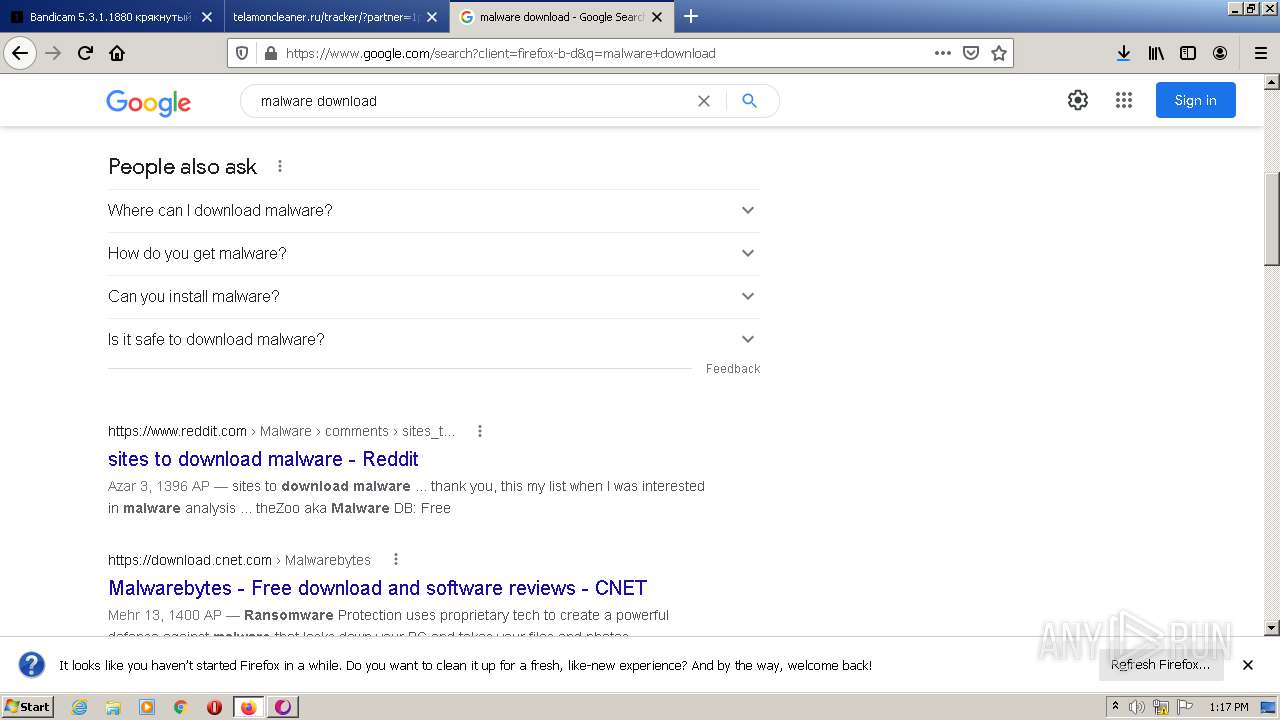The width and height of the screenshot is (1280, 720).
Task: Switch to telamoncleaner.ru tracker tab
Action: [x=335, y=17]
